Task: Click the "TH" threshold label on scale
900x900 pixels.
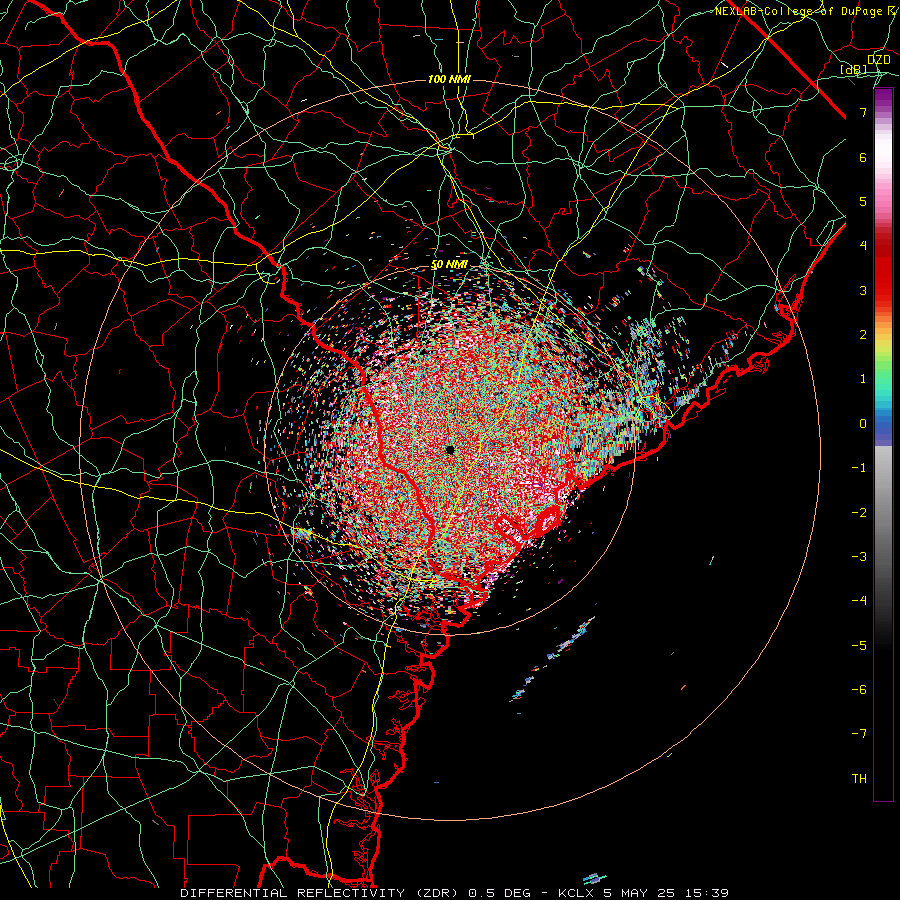Action: pos(859,779)
